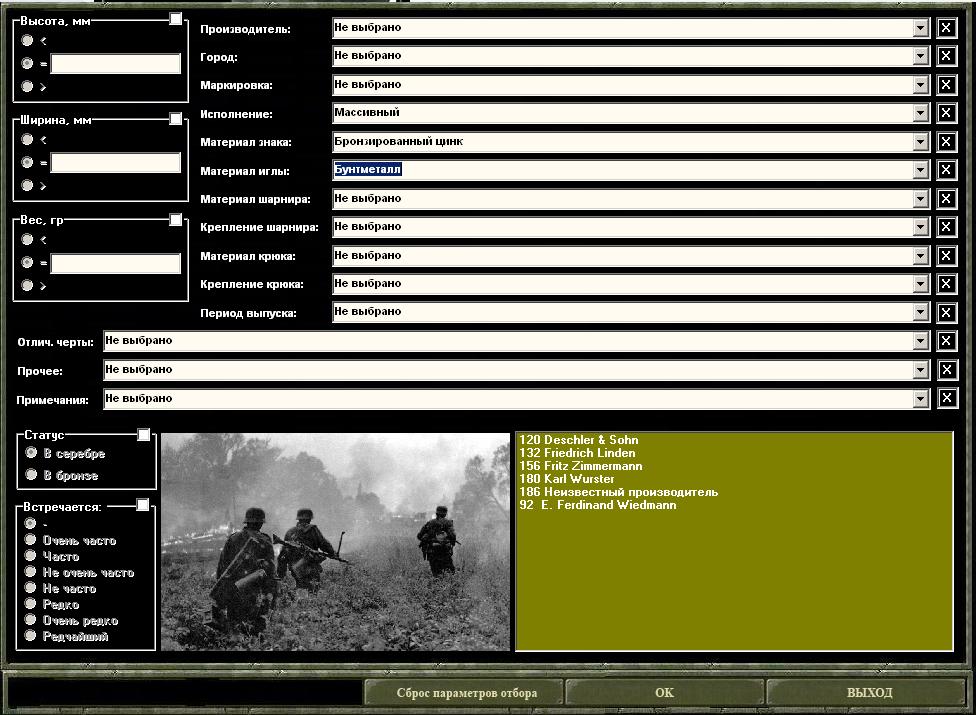Clear the Материал иглы selection via X icon
This screenshot has height=715, width=976.
pyautogui.click(x=946, y=171)
